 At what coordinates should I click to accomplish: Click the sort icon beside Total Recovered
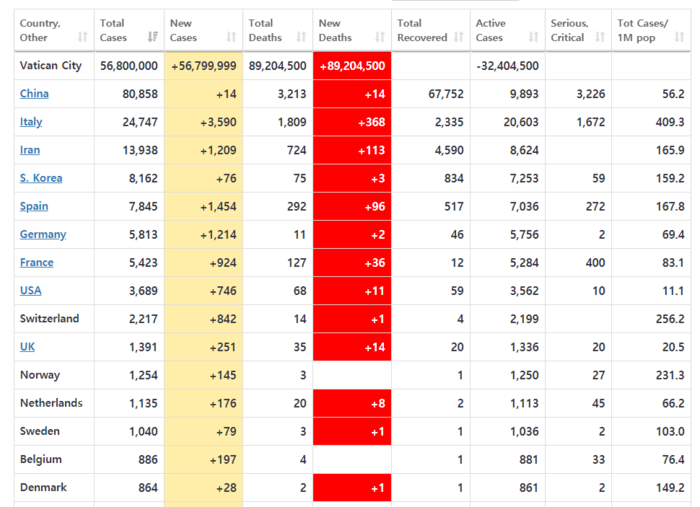pyautogui.click(x=458, y=37)
